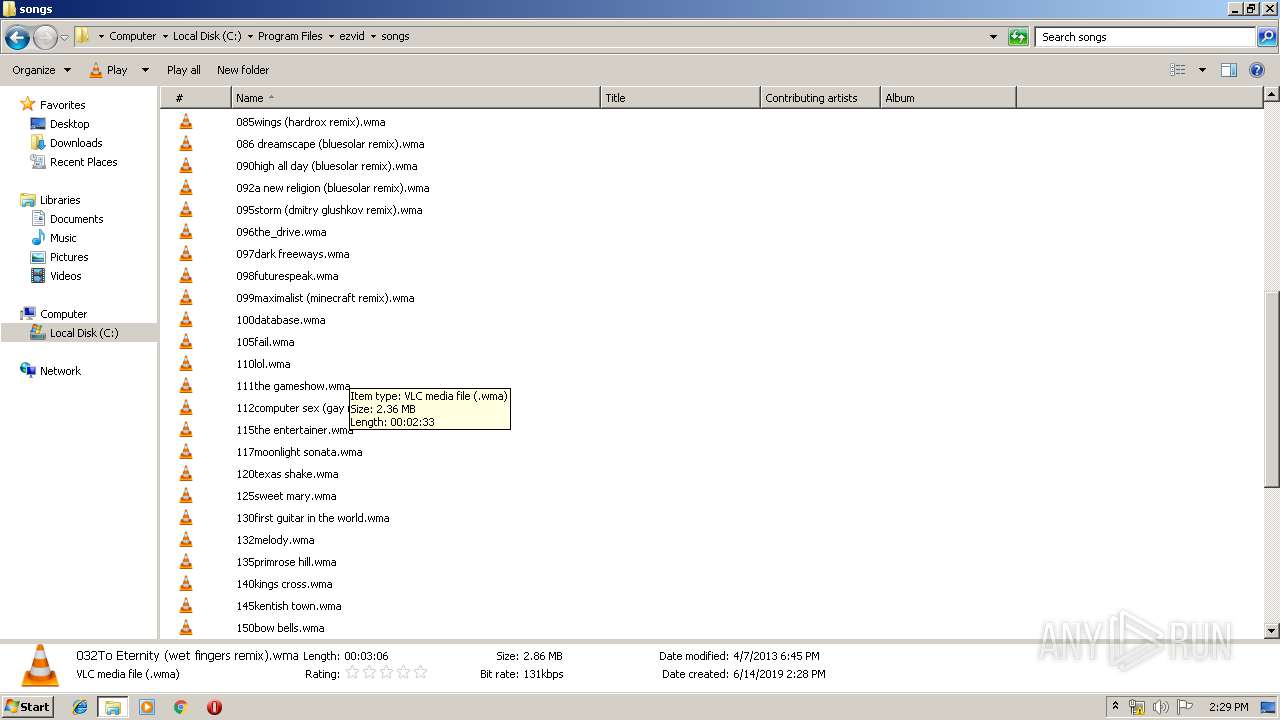
Task: Click VLC icon of 090high all day
Action: click(185, 166)
